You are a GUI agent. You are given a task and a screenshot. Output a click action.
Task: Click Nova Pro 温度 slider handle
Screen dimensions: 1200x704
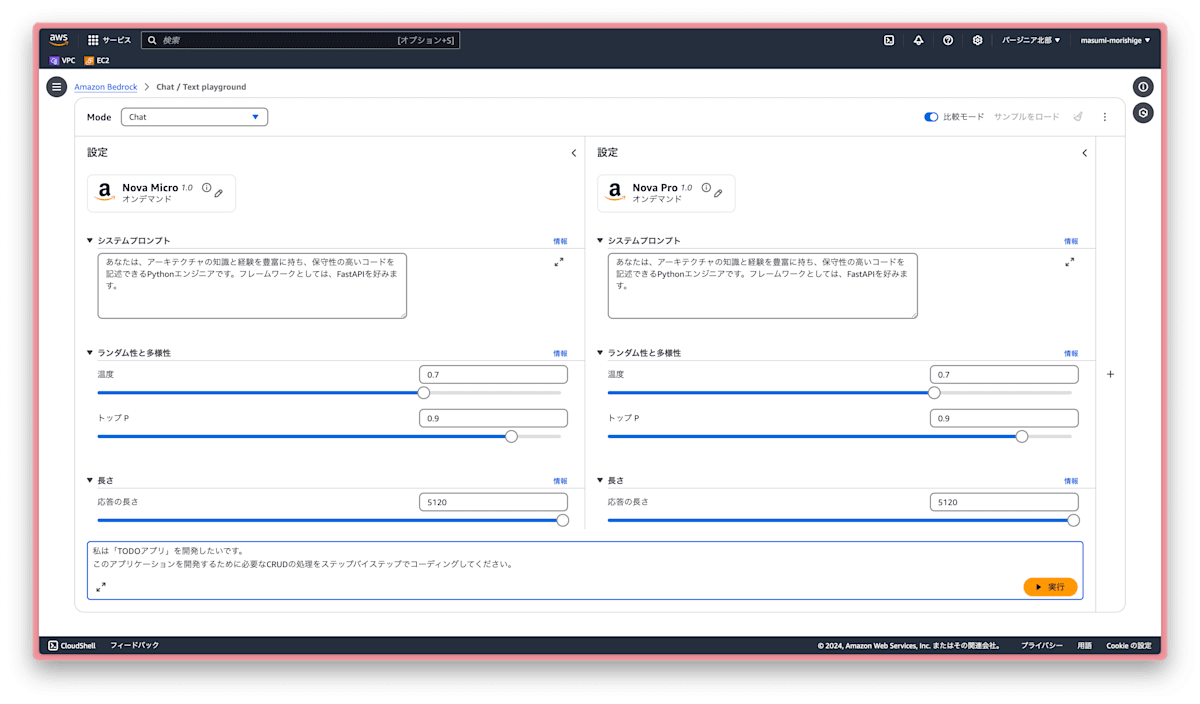934,393
